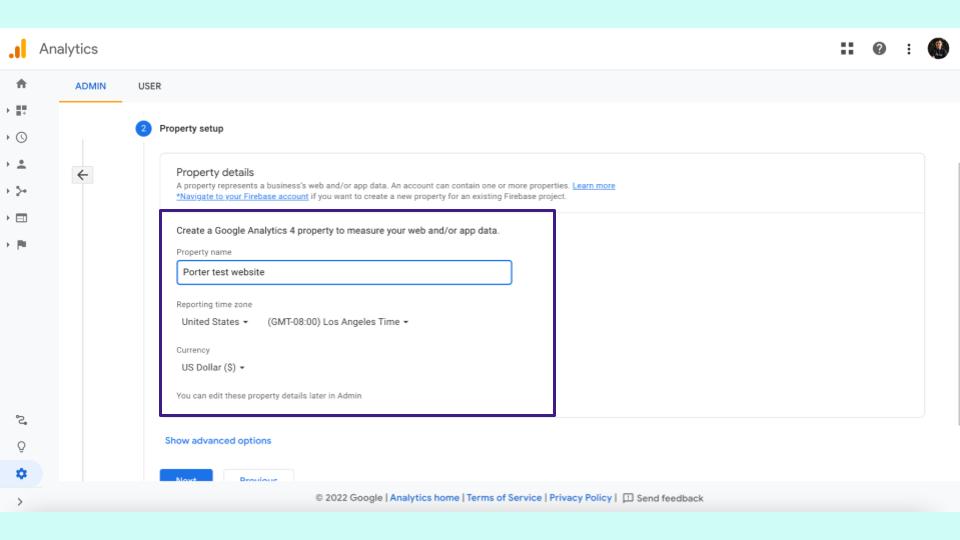Click the Property setup step heading
The width and height of the screenshot is (960, 540).
(191, 129)
